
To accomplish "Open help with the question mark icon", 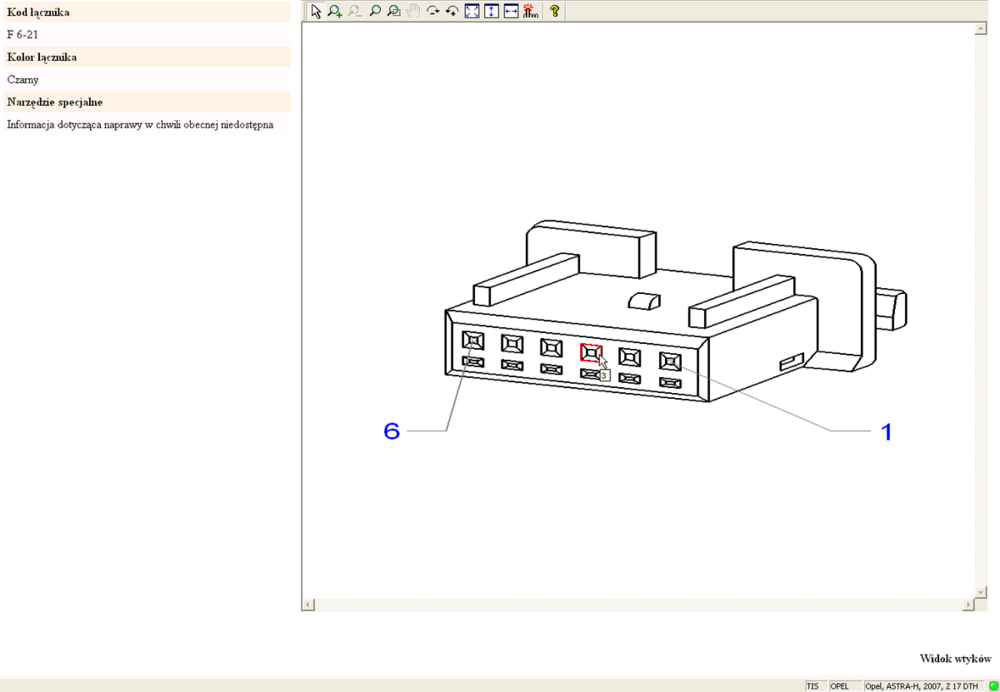I will pos(554,11).
